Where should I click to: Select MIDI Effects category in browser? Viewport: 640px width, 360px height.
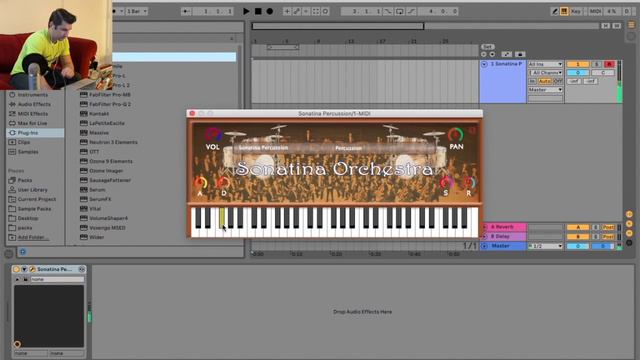point(33,113)
